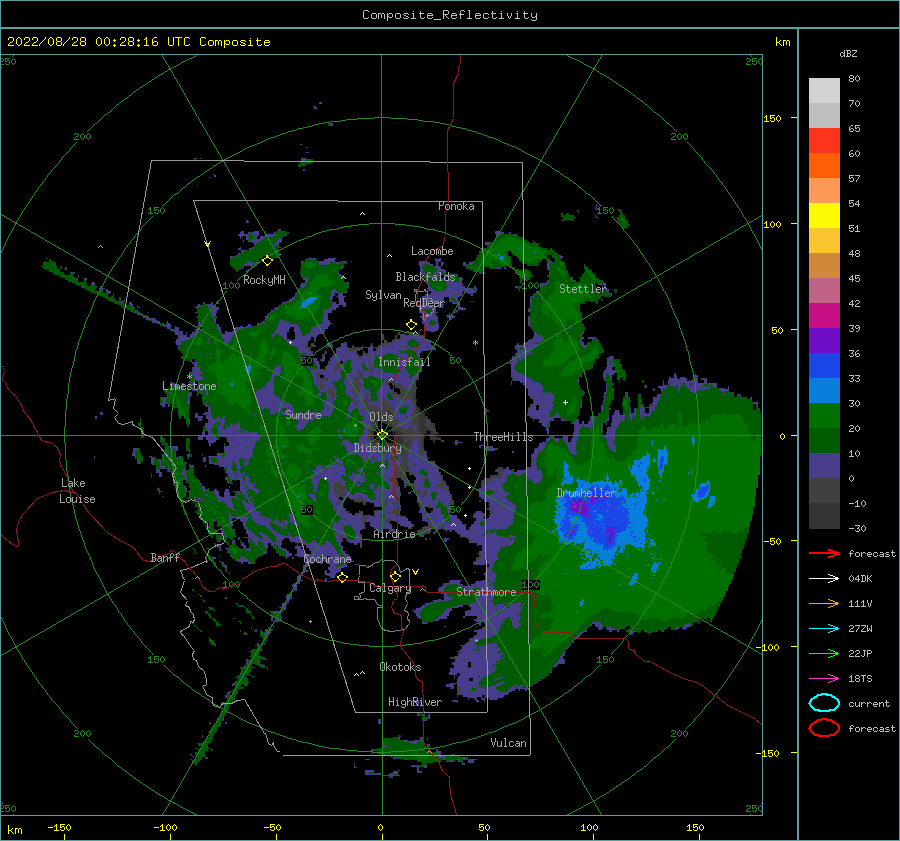The width and height of the screenshot is (900, 841).
Task: Click the yellow diamond marker beside RockyMH
Action: click(267, 261)
